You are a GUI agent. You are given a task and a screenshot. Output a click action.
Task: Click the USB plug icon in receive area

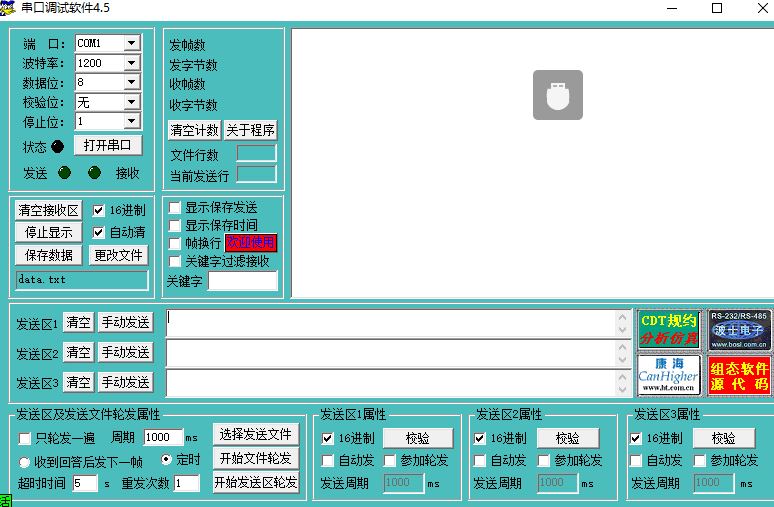pos(557,95)
